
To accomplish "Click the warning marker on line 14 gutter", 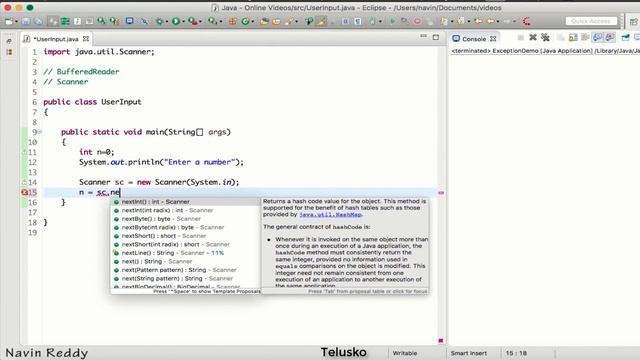I will 24,182.
